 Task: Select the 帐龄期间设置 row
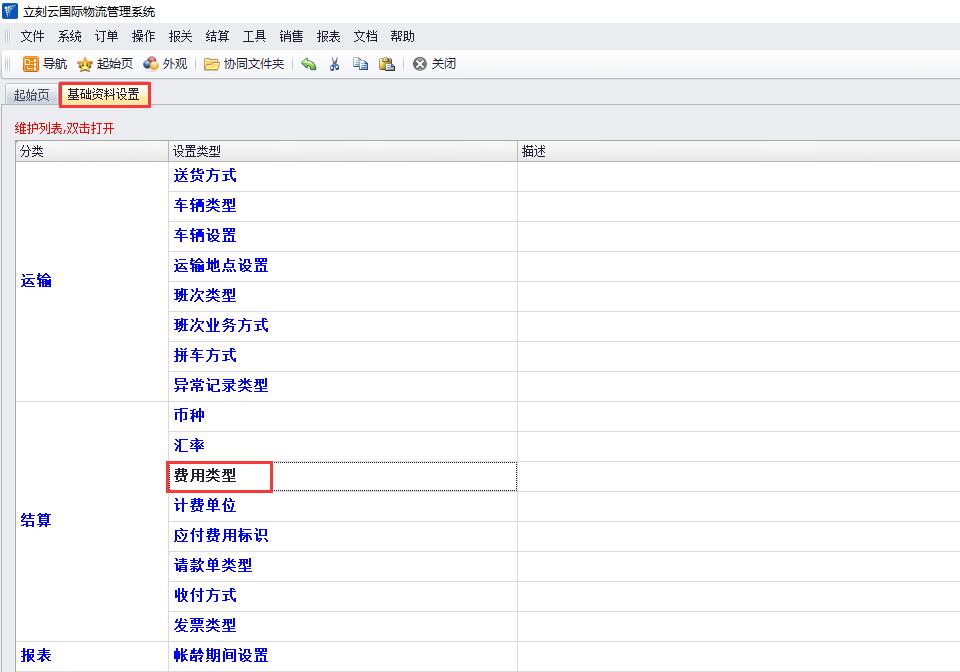tap(221, 656)
